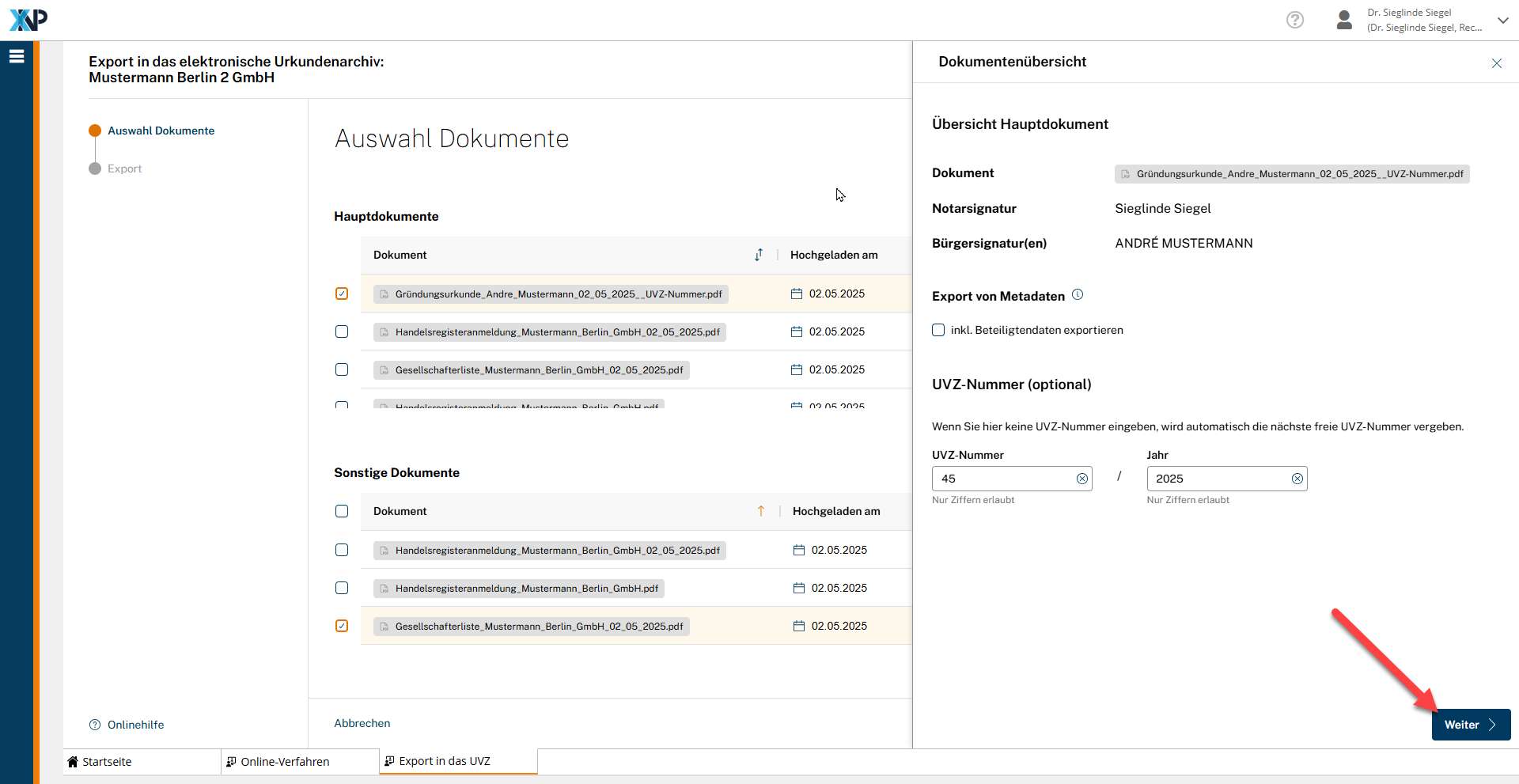Enable inkl. Beteiligtendaten exportieren checkbox
Image resolution: width=1519 pixels, height=784 pixels.
pos(938,330)
